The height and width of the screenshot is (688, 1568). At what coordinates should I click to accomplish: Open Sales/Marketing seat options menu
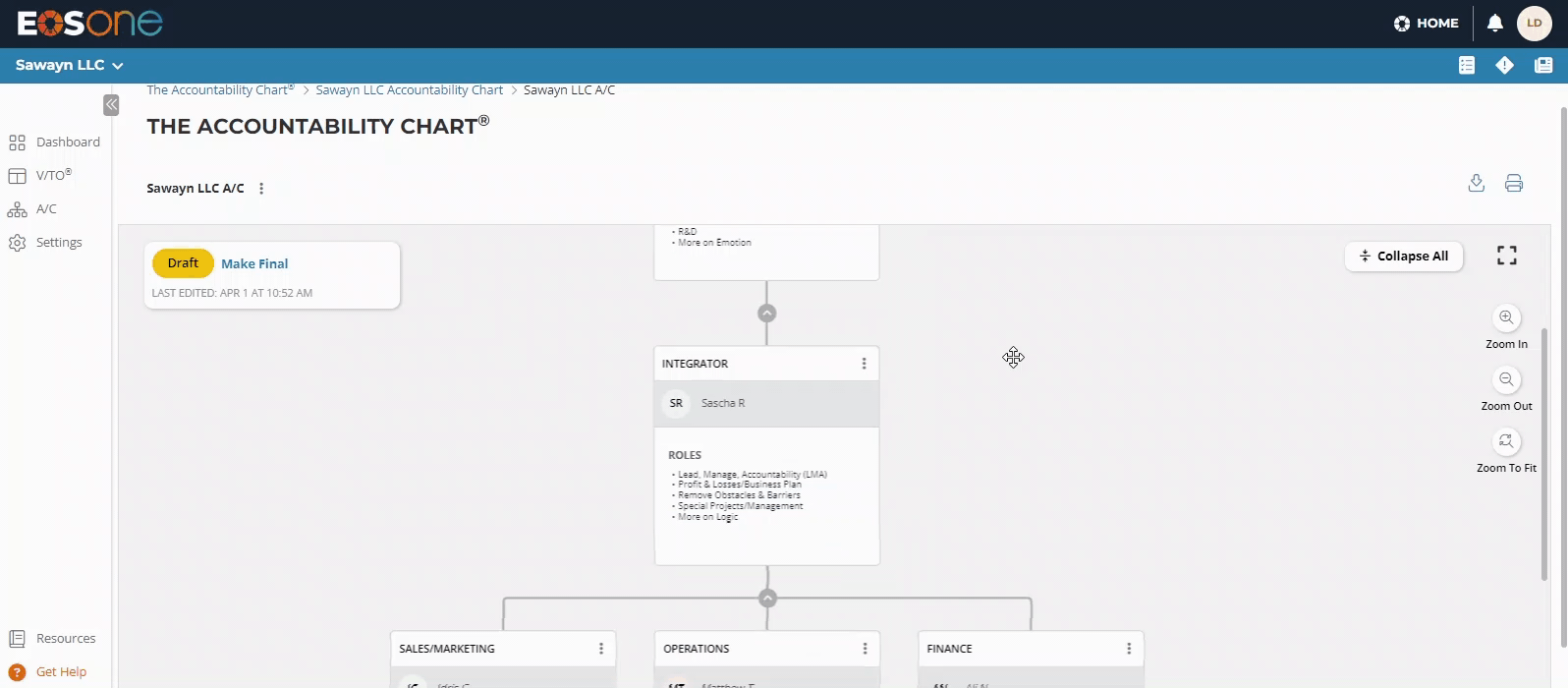coord(601,649)
